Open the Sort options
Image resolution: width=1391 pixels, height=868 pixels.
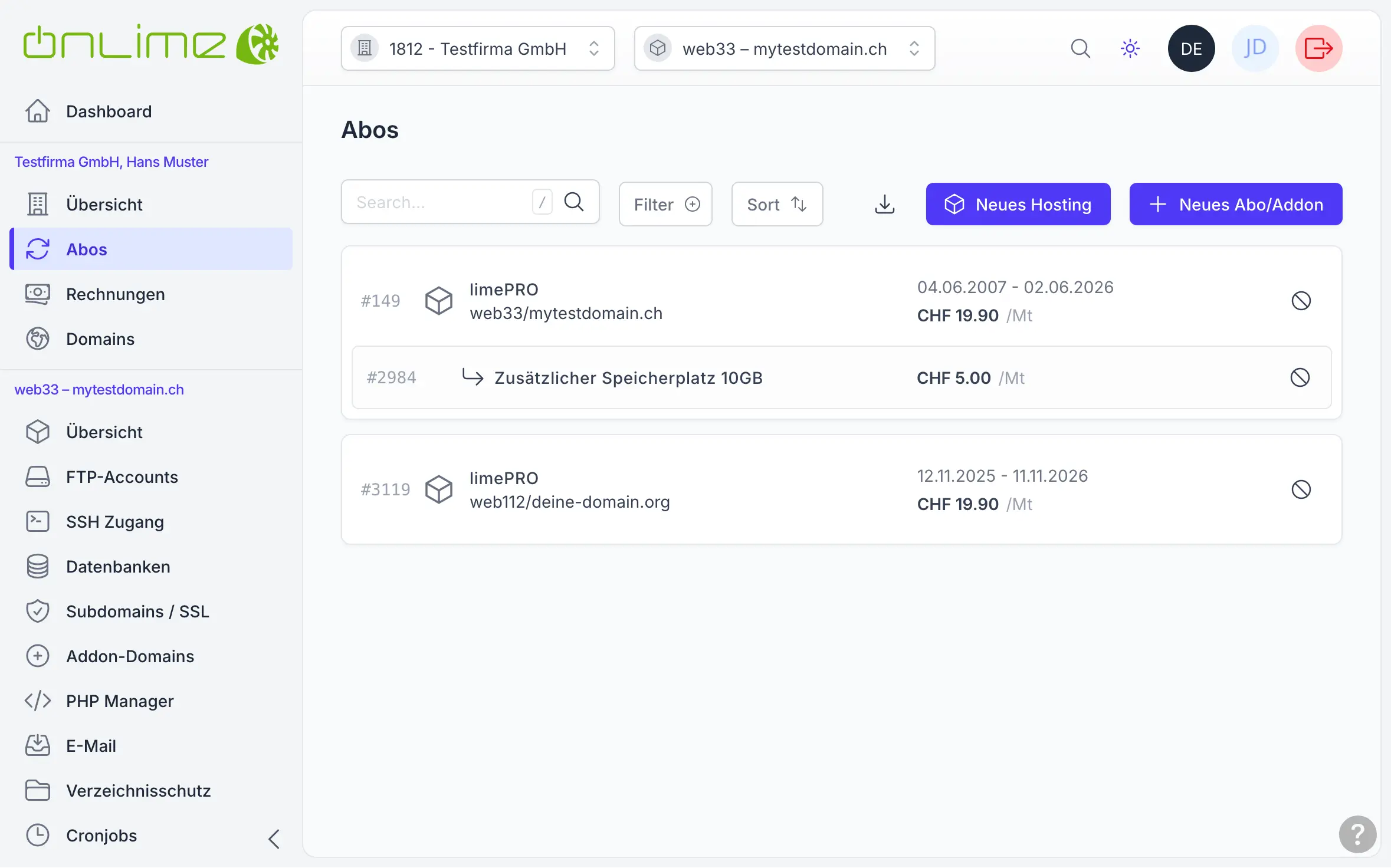(x=776, y=204)
